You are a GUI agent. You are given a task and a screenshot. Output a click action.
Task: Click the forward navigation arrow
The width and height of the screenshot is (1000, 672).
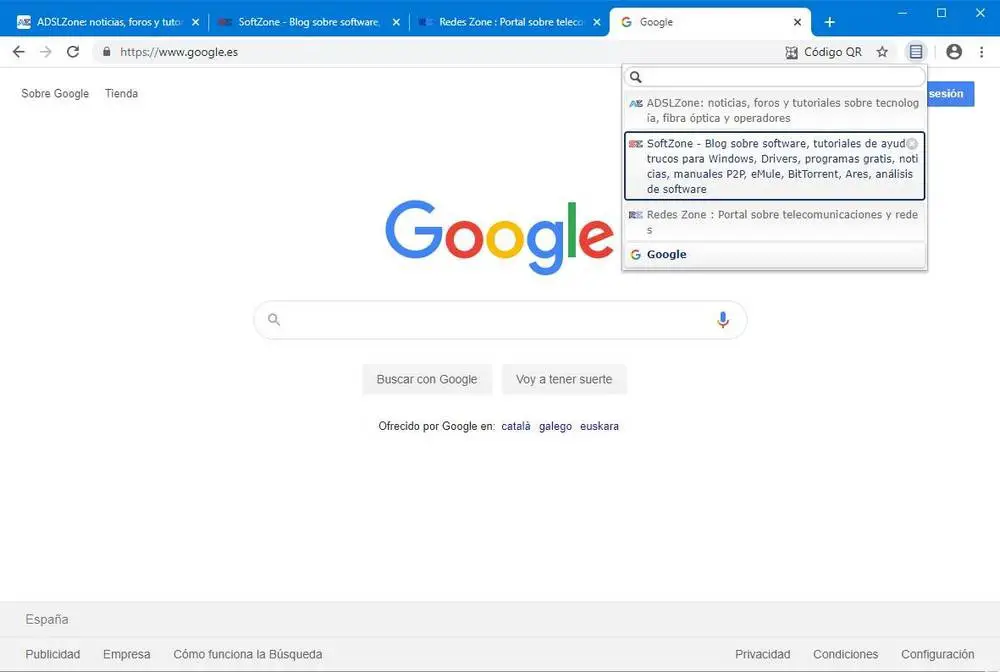[46, 52]
